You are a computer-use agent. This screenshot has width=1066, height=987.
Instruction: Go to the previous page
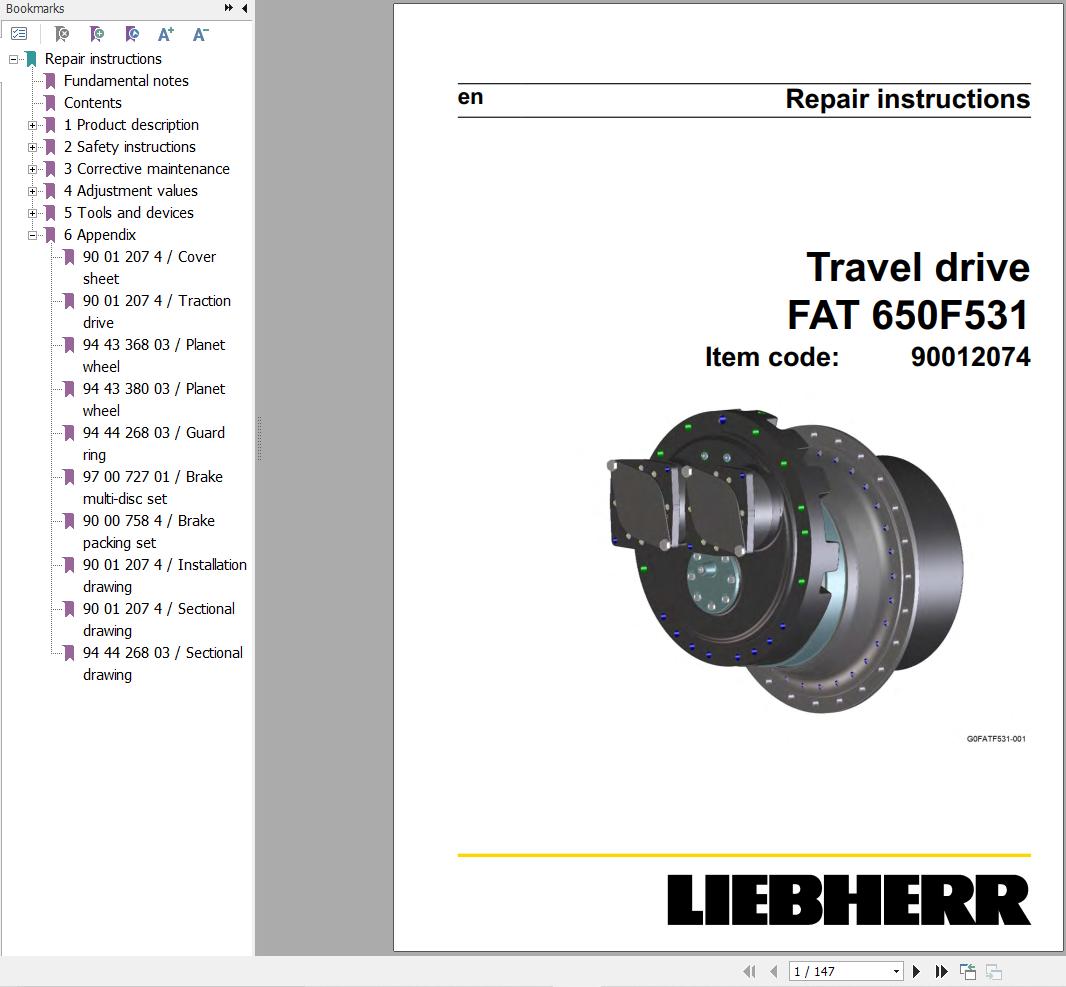[x=773, y=971]
